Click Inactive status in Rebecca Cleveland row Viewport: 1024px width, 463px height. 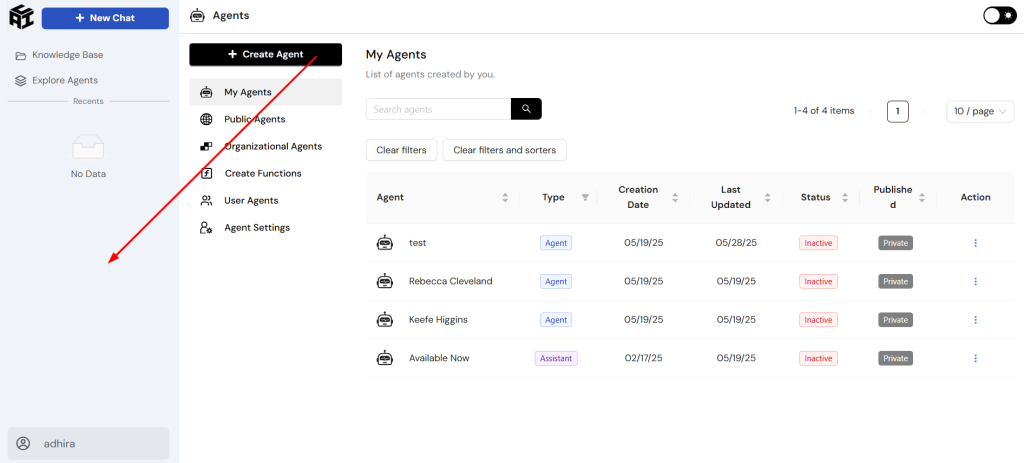point(818,281)
